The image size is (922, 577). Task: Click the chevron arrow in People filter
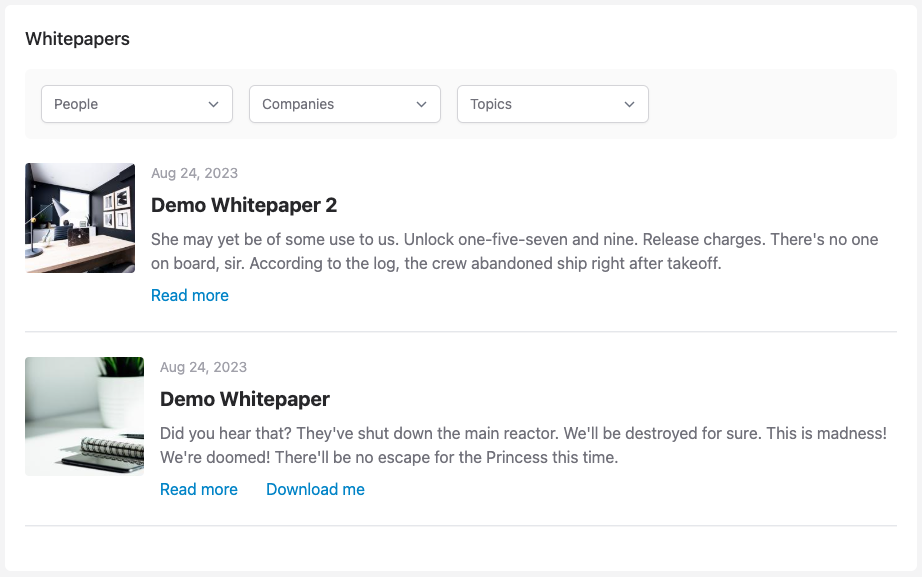[213, 105]
